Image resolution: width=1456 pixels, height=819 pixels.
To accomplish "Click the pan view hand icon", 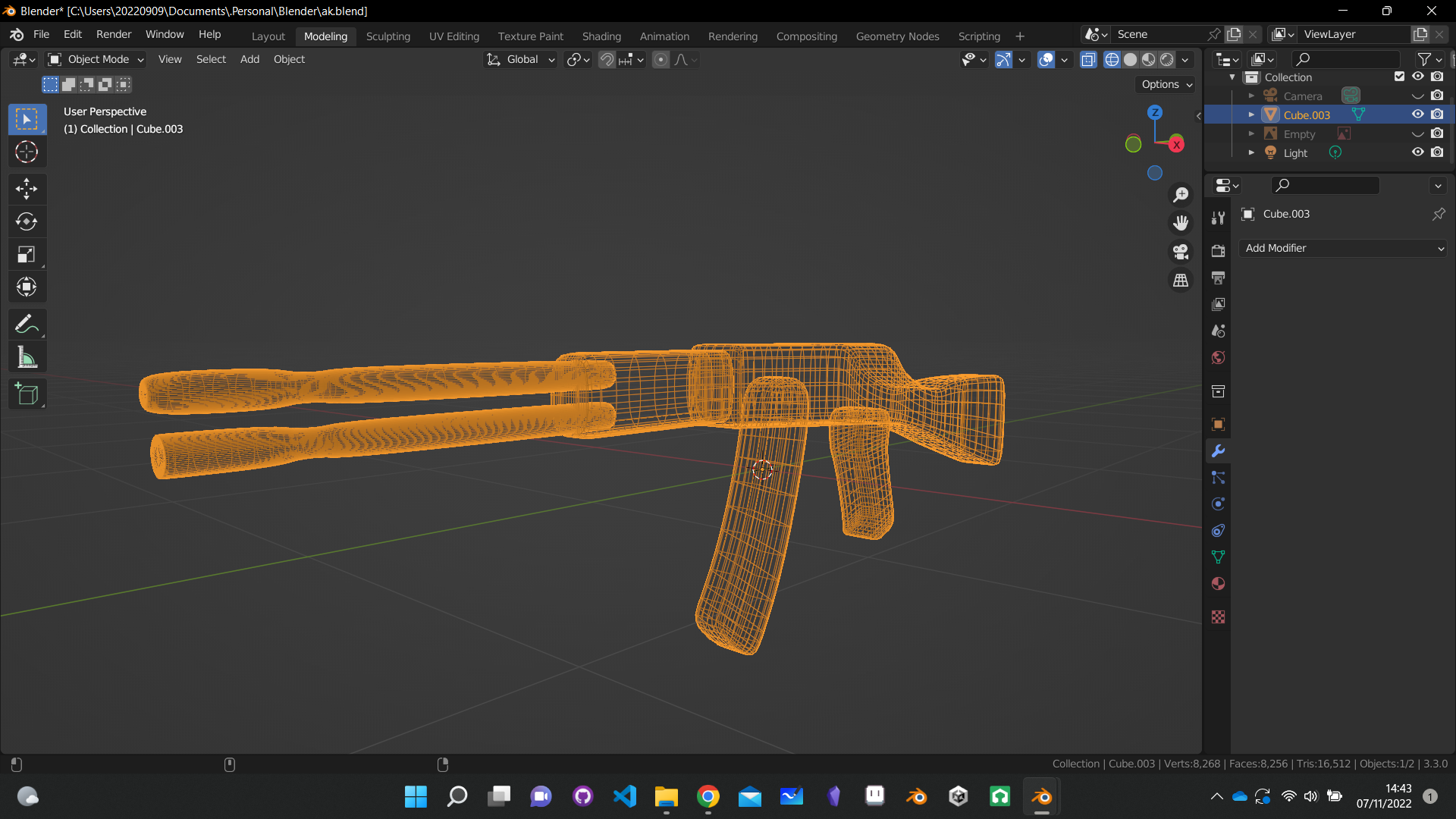I will (x=1181, y=223).
